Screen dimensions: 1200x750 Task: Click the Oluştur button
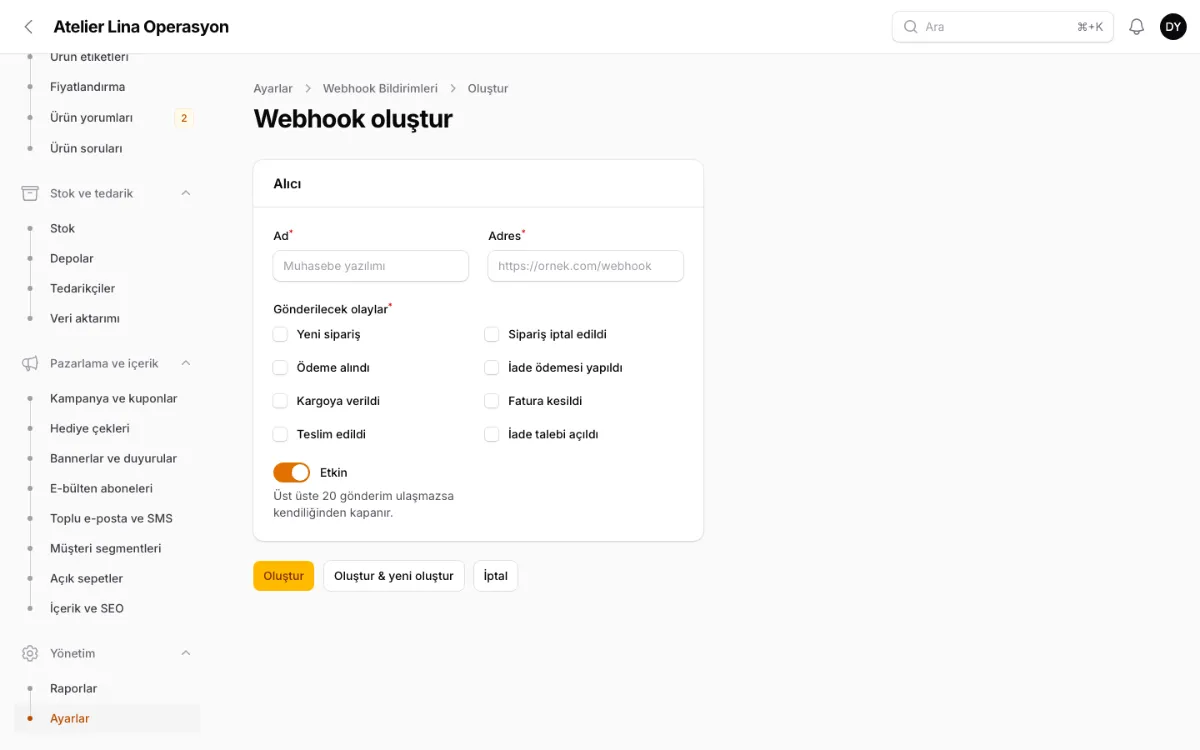(283, 576)
